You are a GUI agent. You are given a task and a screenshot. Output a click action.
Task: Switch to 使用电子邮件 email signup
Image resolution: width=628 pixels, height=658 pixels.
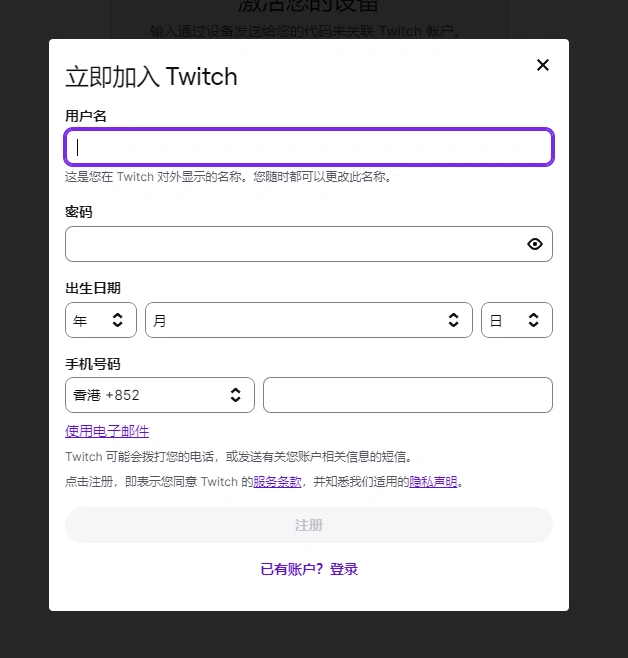(107, 431)
